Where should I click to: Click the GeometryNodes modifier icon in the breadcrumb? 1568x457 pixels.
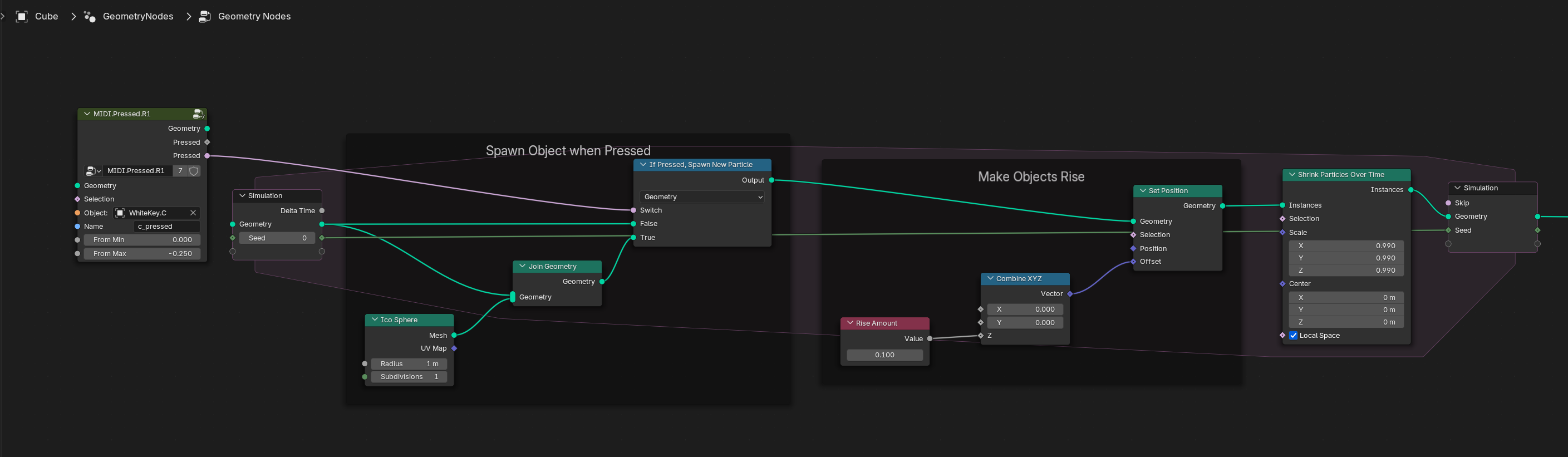90,17
